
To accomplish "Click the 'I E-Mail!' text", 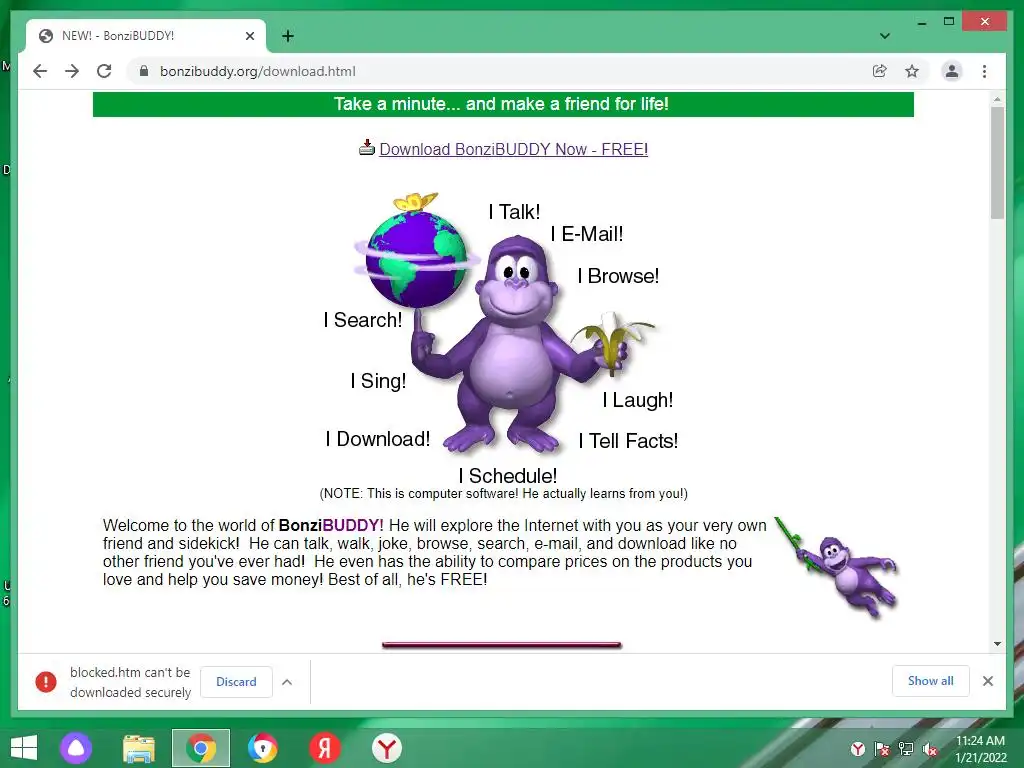I will (x=587, y=234).
